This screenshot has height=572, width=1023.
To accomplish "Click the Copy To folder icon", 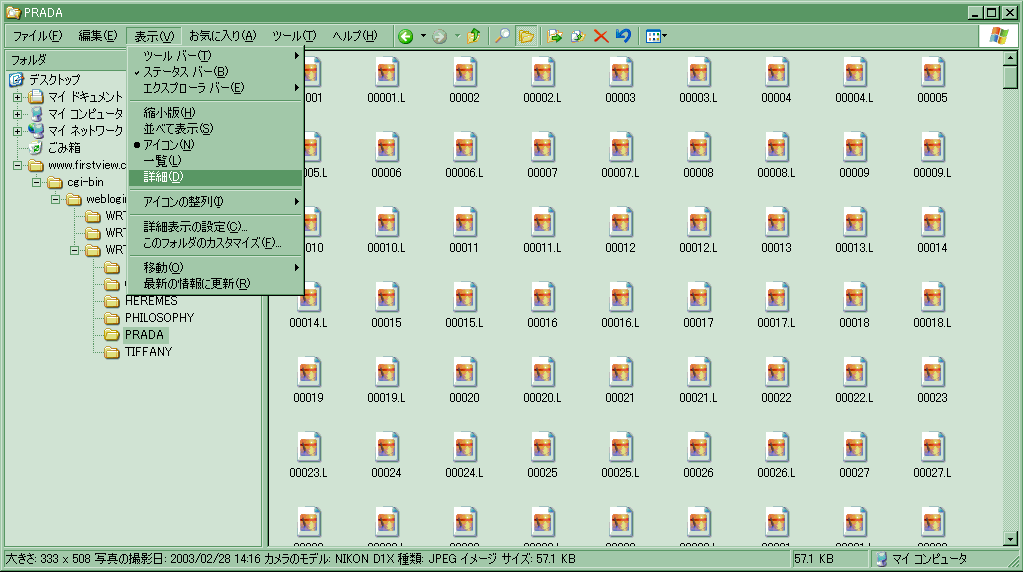I will click(x=578, y=36).
